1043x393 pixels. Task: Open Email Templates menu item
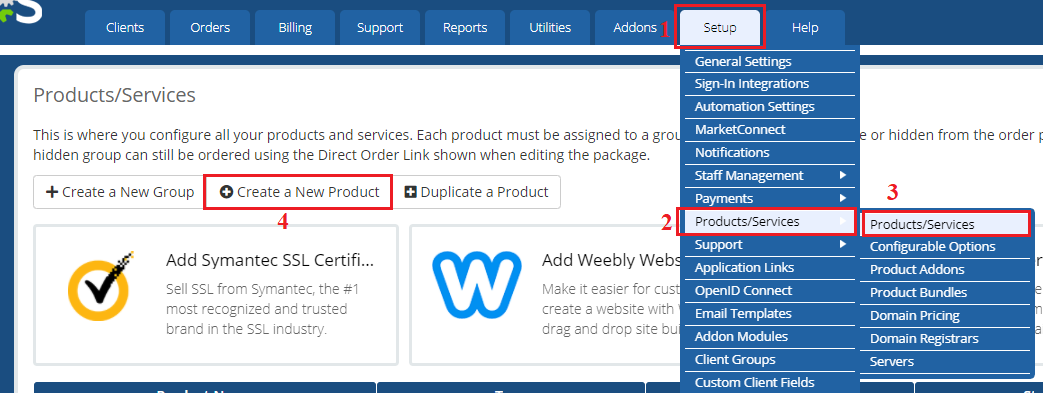click(770, 313)
